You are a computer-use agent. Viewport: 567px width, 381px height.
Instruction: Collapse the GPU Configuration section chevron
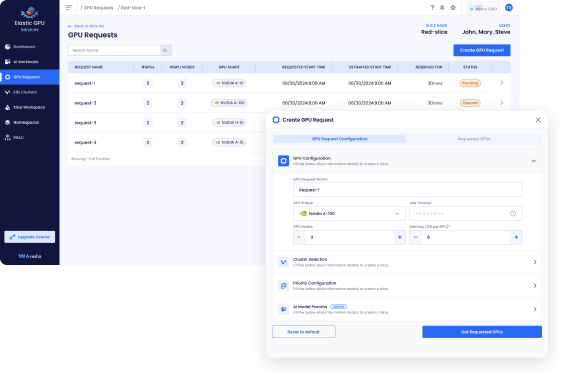coord(534,161)
